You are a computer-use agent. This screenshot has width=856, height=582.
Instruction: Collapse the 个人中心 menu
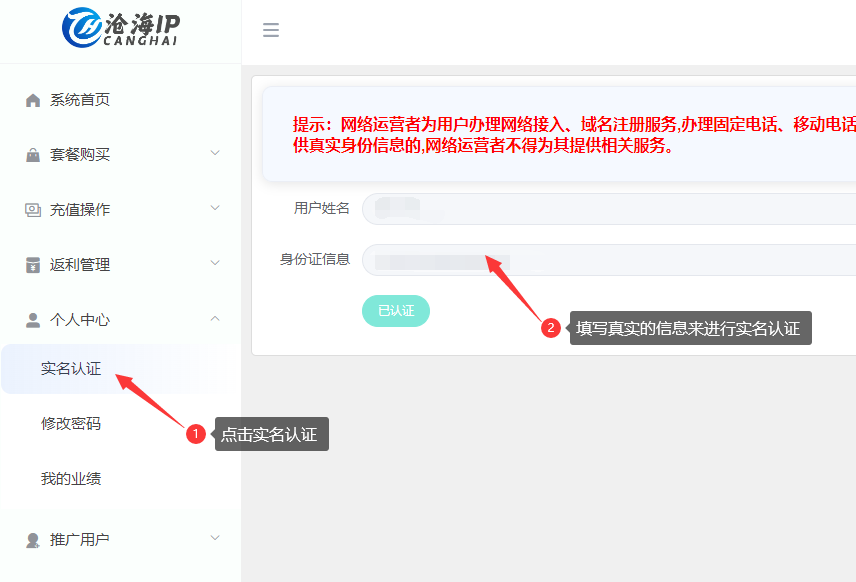tap(90, 319)
